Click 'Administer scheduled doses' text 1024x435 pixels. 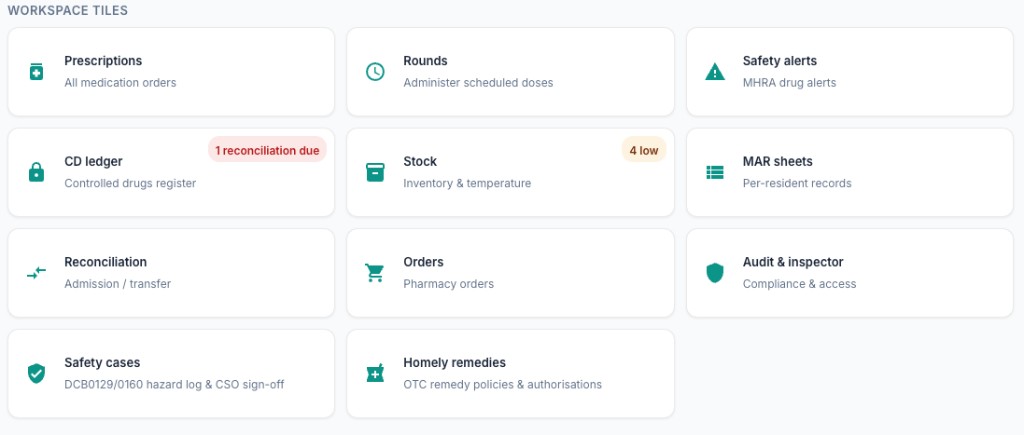pyautogui.click(x=478, y=83)
